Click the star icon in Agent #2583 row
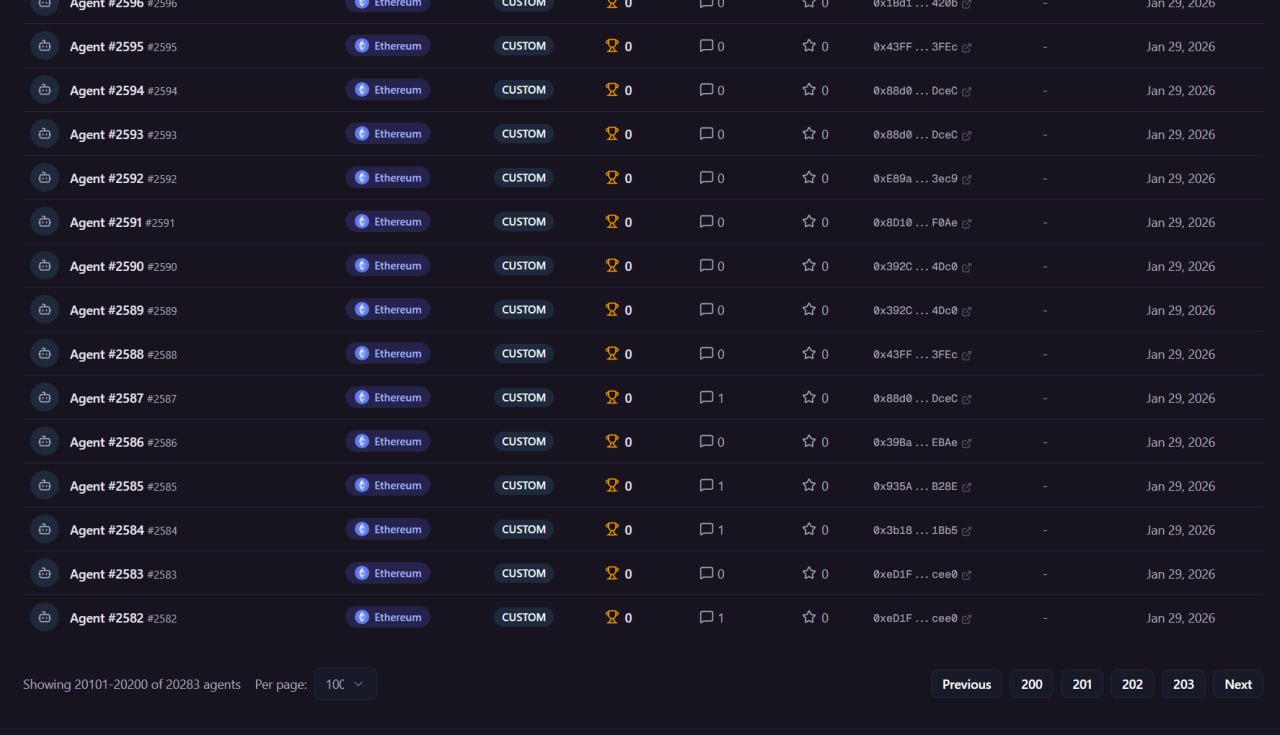Screen dimensions: 1280x735 tap(809, 574)
